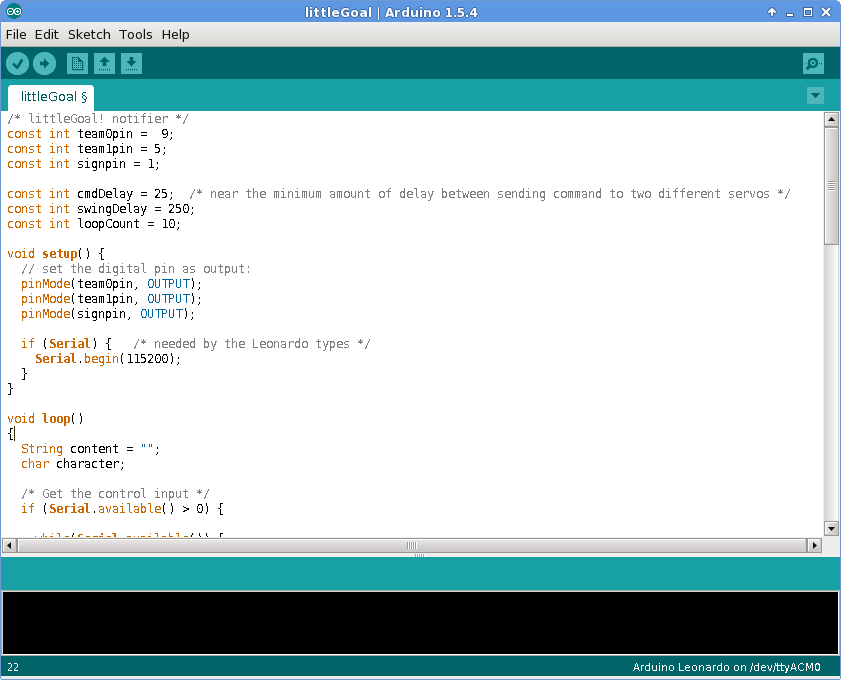
Task: Click 'pinMode(team0pin, OUTPUT);' line
Action: [112, 284]
